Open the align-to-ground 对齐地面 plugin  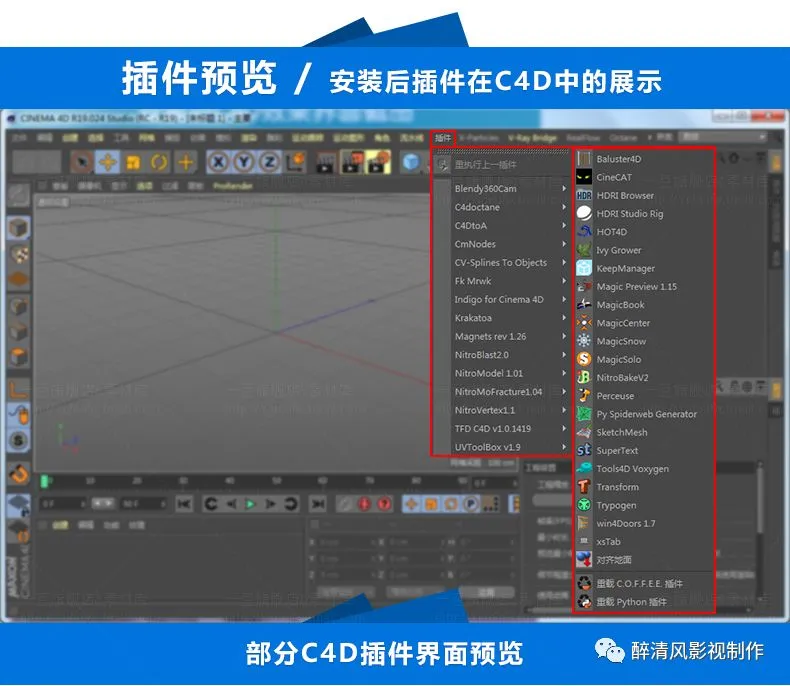click(x=644, y=560)
